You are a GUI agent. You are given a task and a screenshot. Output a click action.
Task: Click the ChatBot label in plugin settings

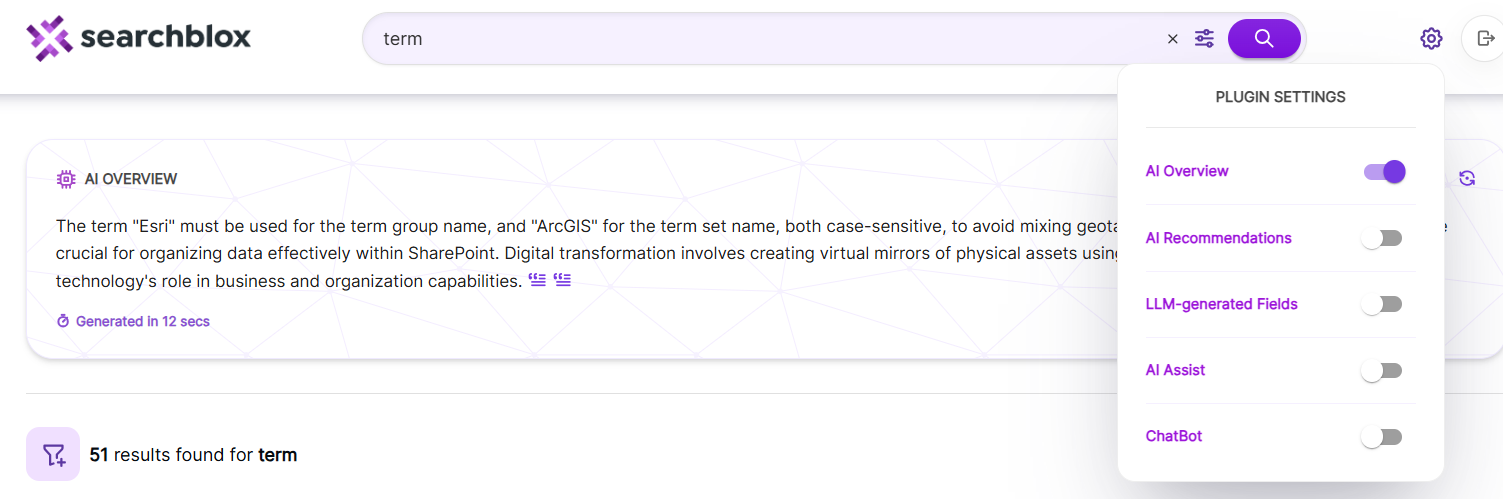(1174, 436)
